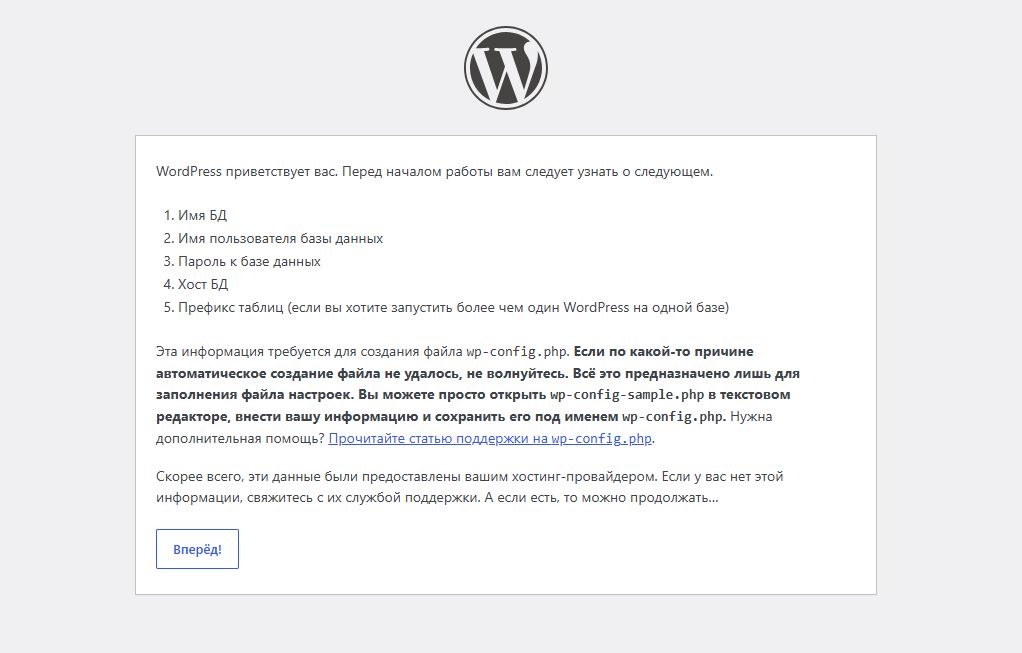Click the wp-config-sample.php filename text
Viewport: 1022px width, 653px height.
(627, 395)
